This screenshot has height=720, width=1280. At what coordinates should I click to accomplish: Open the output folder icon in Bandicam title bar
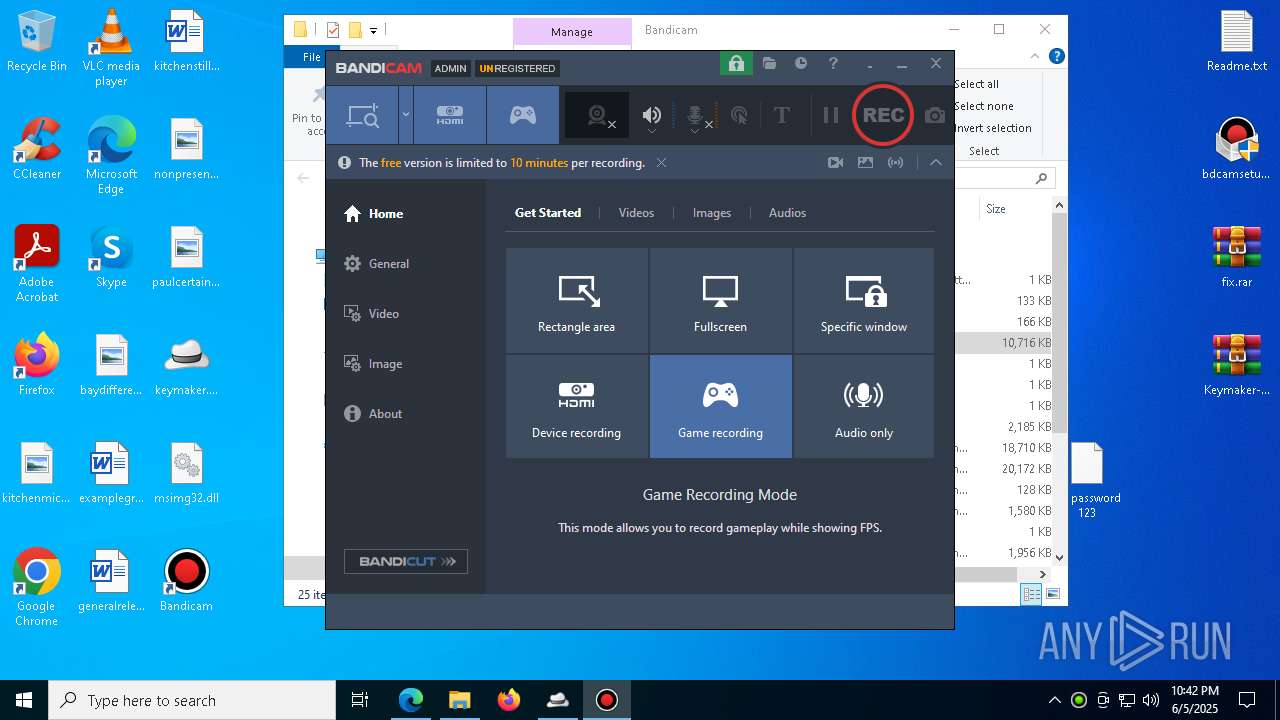point(769,64)
